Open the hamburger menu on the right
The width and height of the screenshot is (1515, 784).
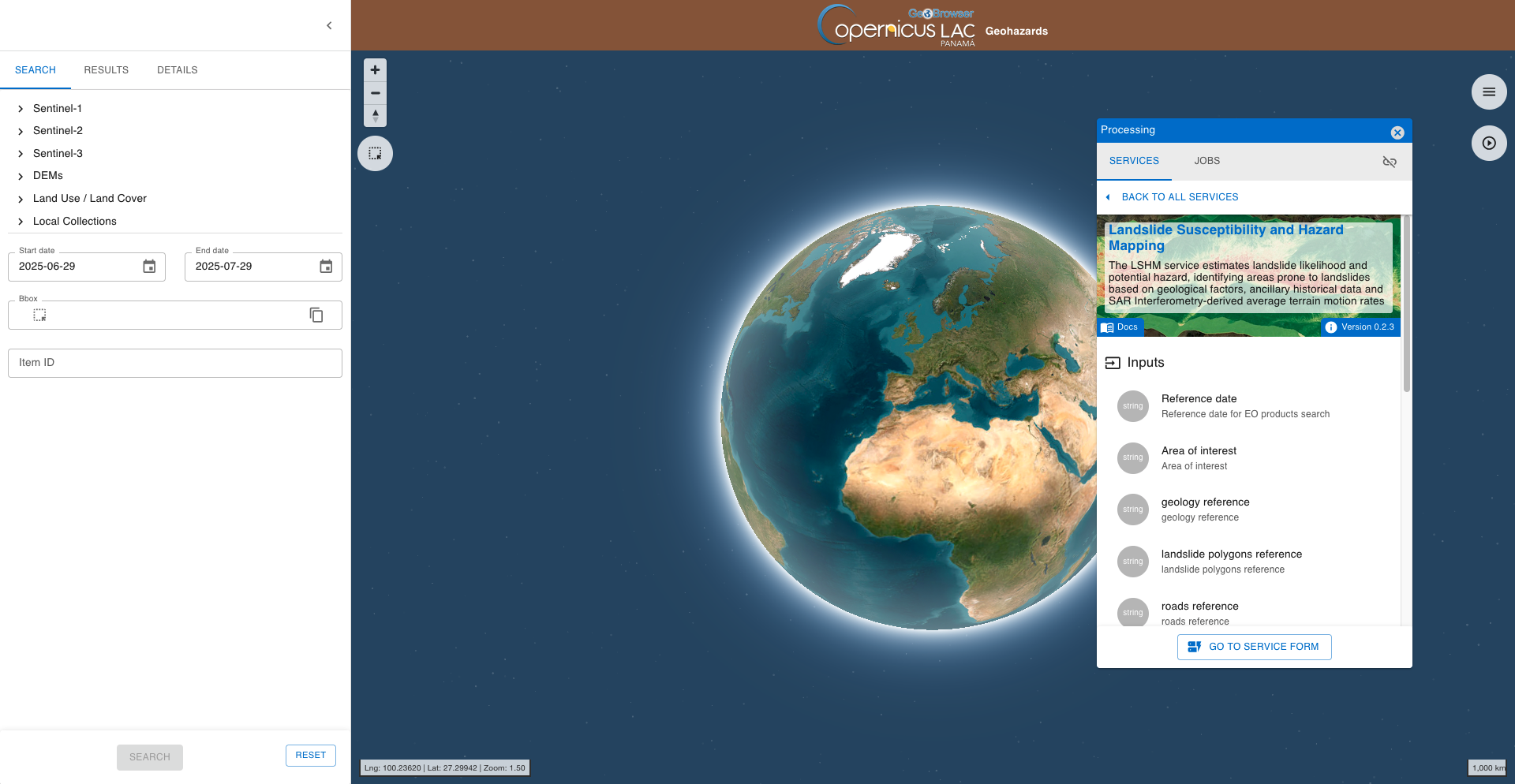click(x=1488, y=92)
